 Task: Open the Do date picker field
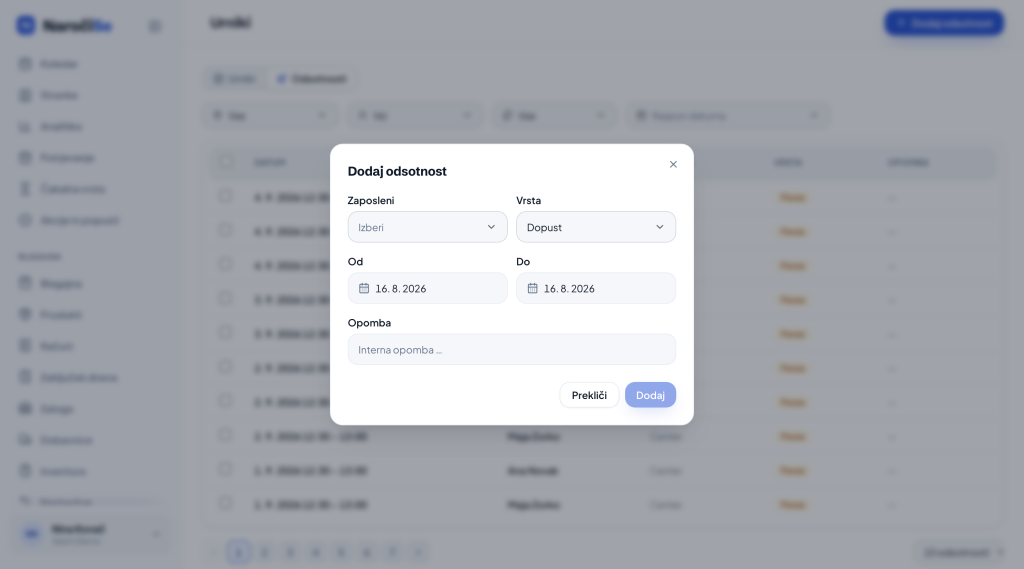point(596,288)
